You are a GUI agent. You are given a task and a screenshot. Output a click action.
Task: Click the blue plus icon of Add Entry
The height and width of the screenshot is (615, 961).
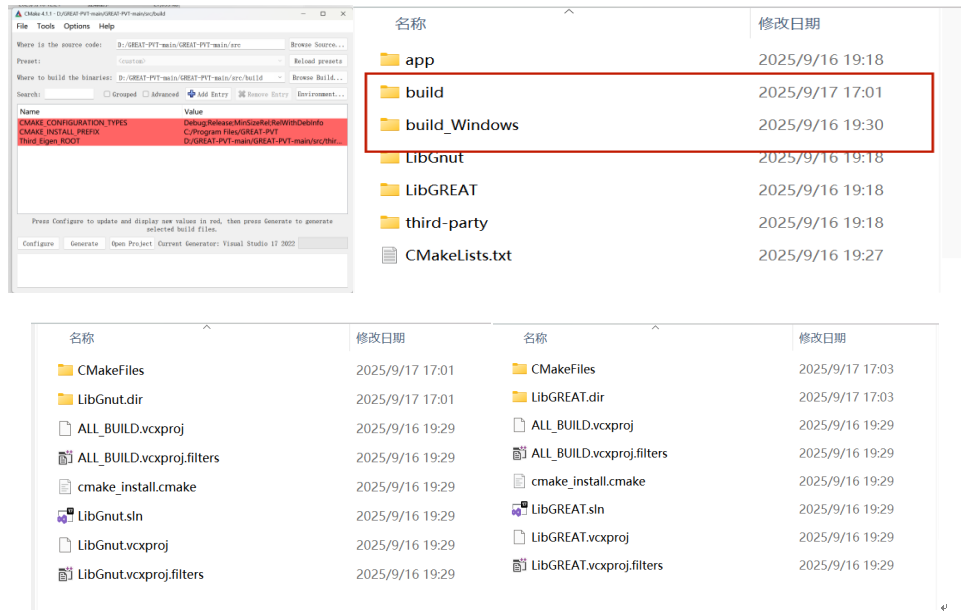[191, 94]
